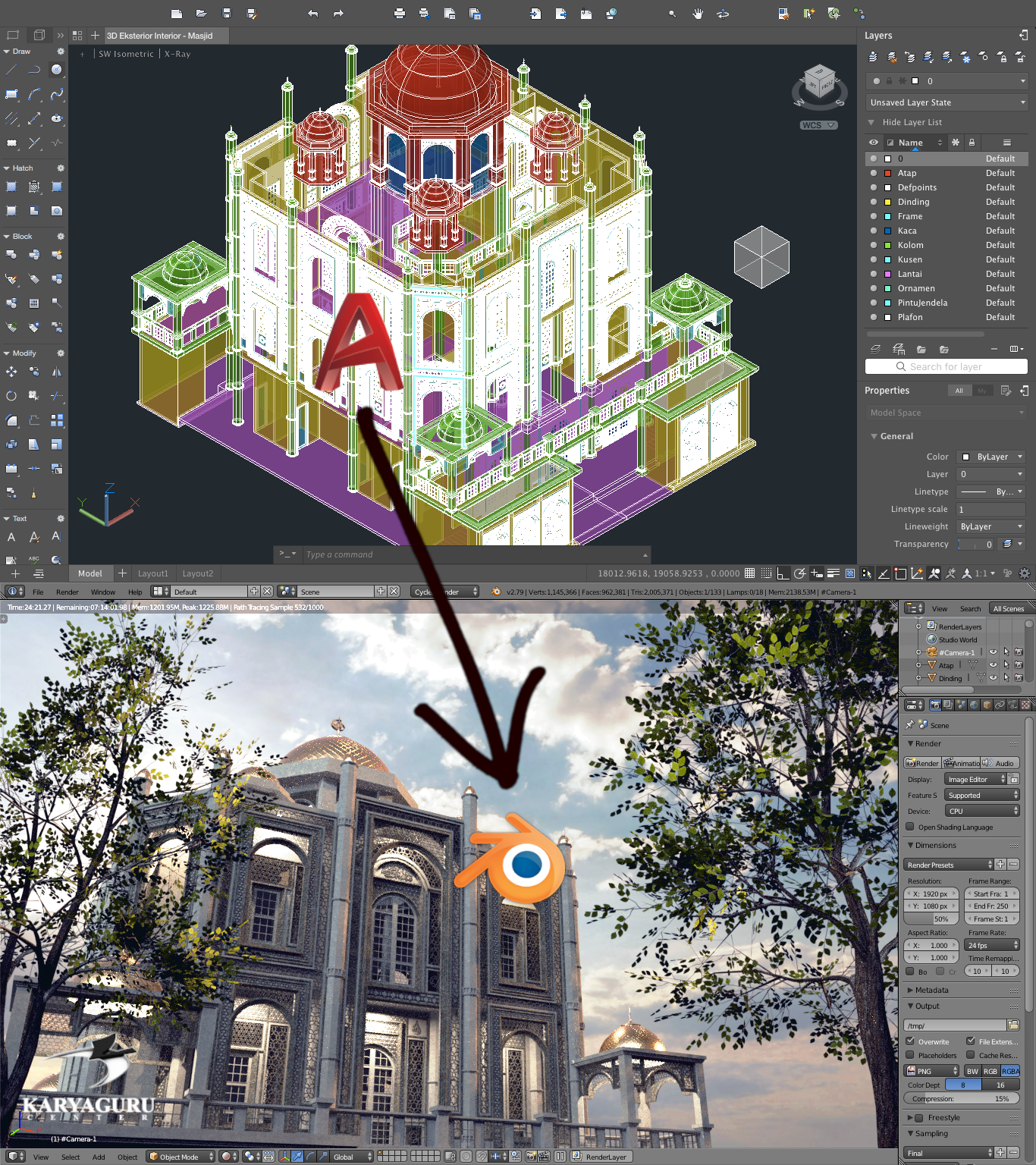Select the Move tool in Modify panel
This screenshot has height=1165, width=1036.
[x=11, y=372]
